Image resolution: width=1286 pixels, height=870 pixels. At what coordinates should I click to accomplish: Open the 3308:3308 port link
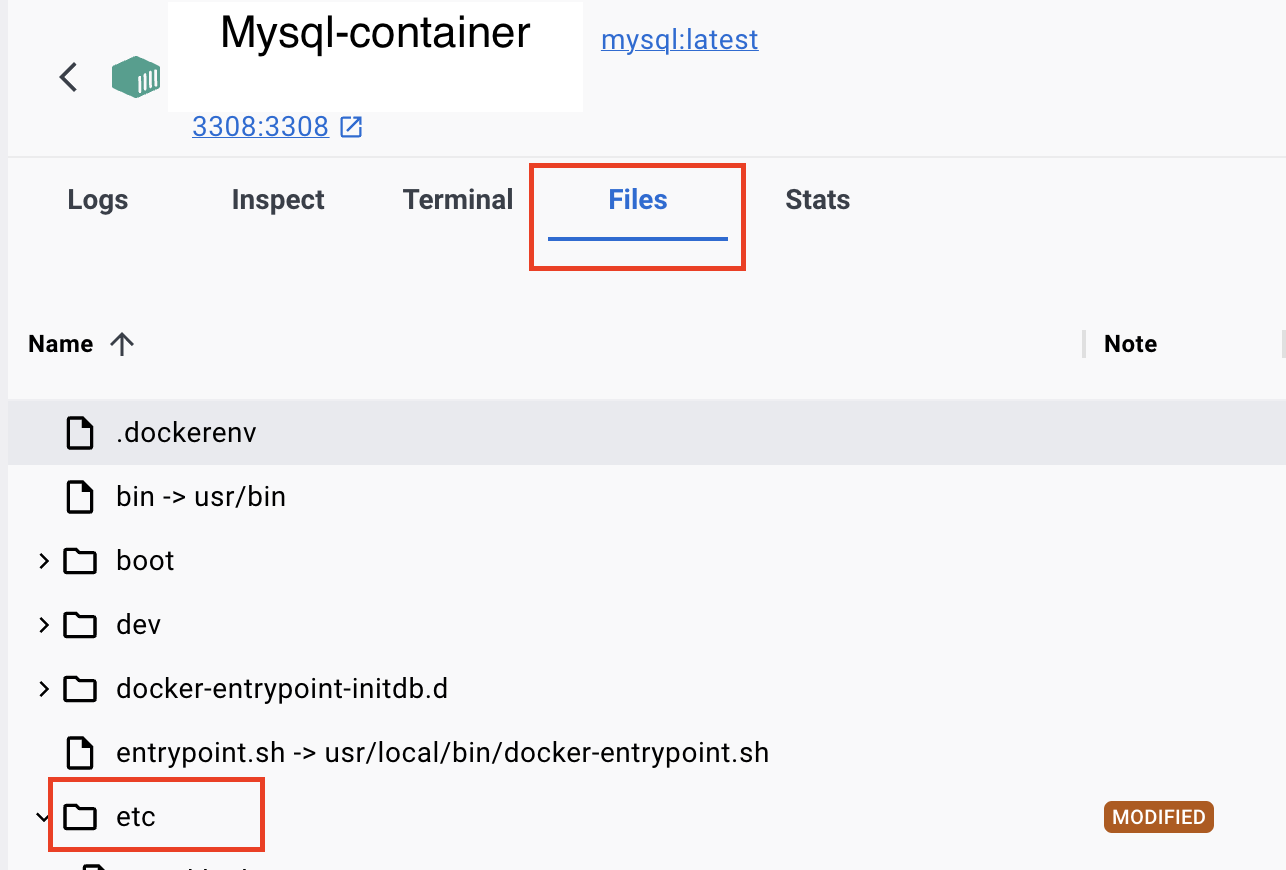[260, 127]
